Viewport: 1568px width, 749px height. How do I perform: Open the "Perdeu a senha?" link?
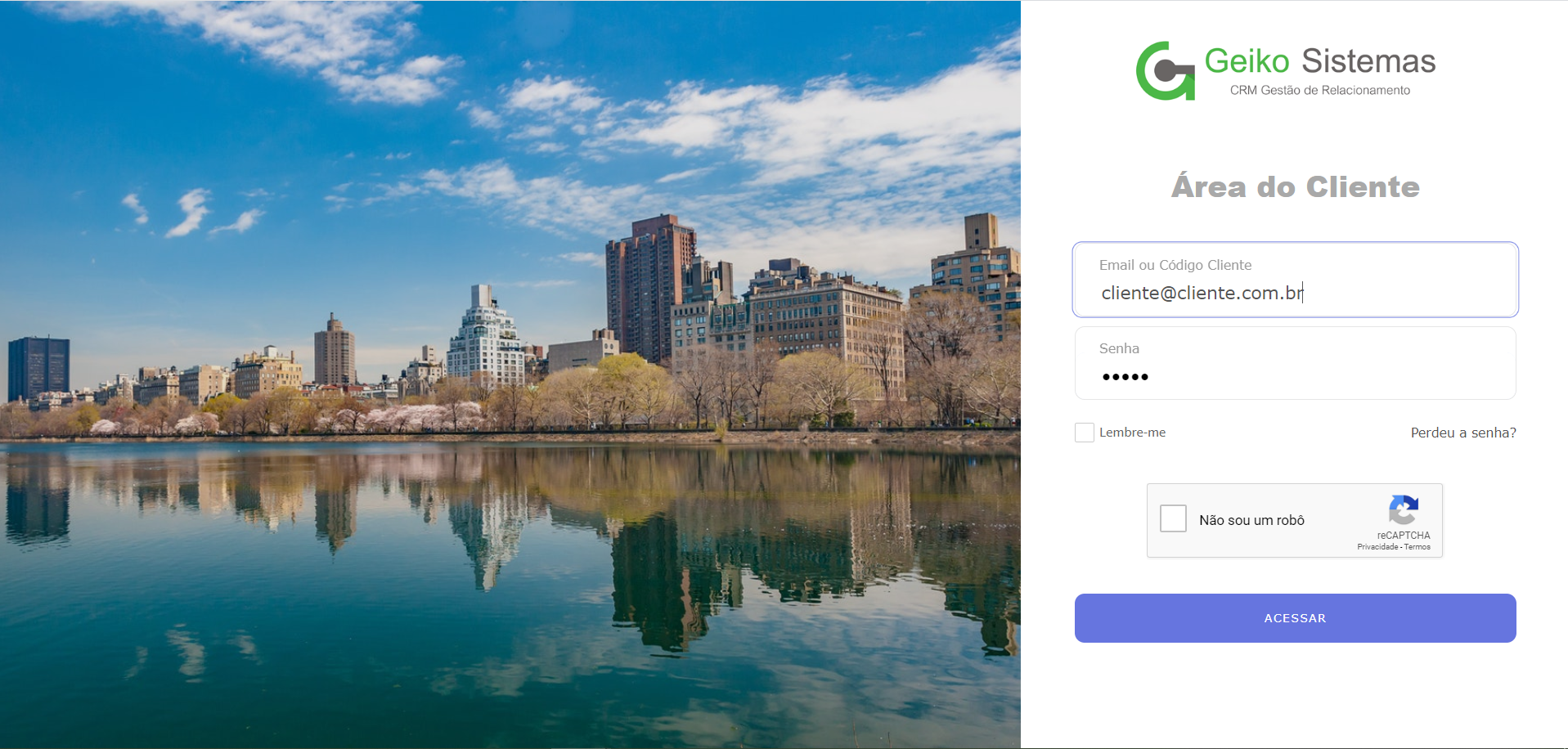pyautogui.click(x=1462, y=433)
